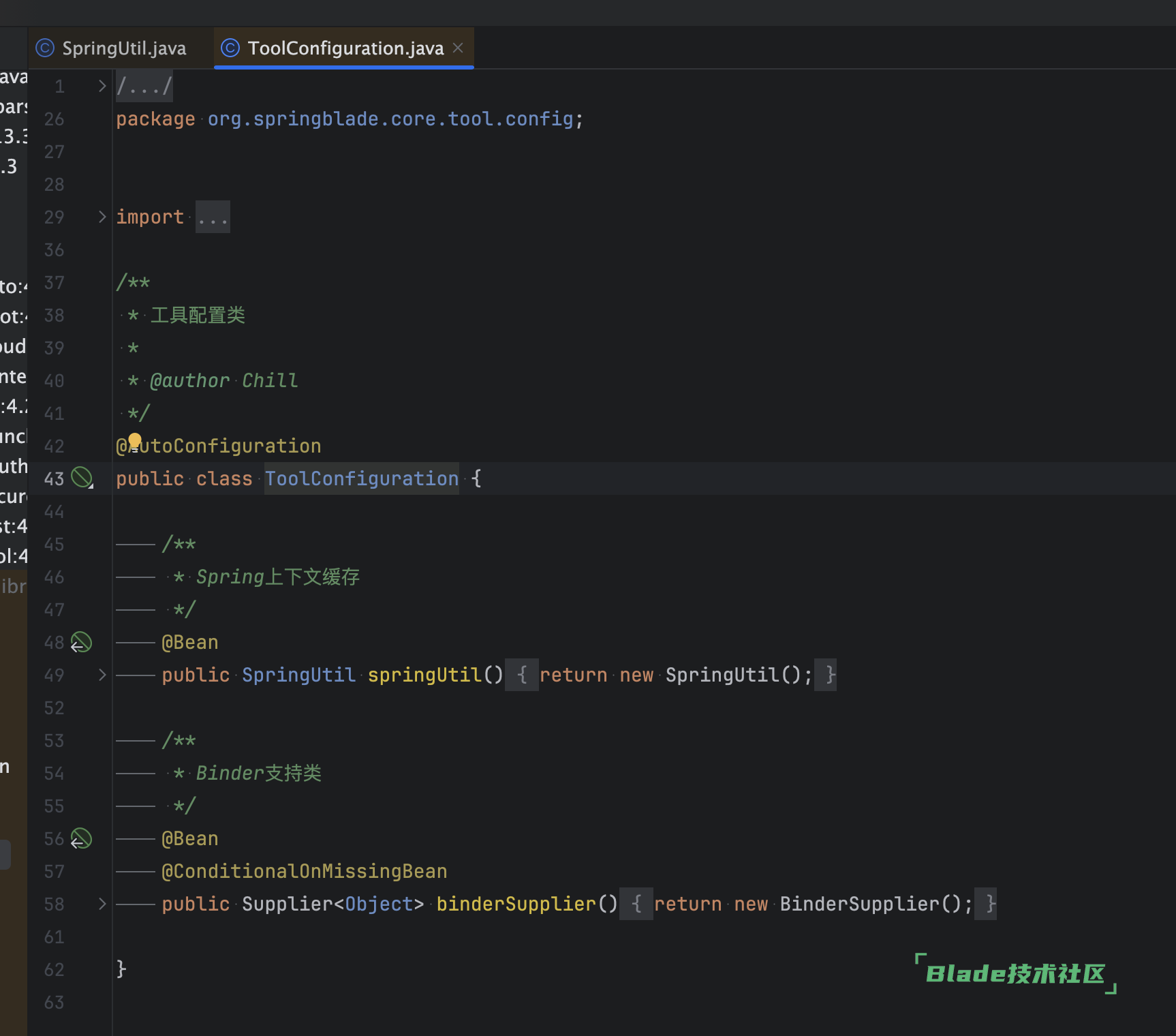Click the bean navigation gutter icon at line 56
1176x1036 pixels.
81,838
